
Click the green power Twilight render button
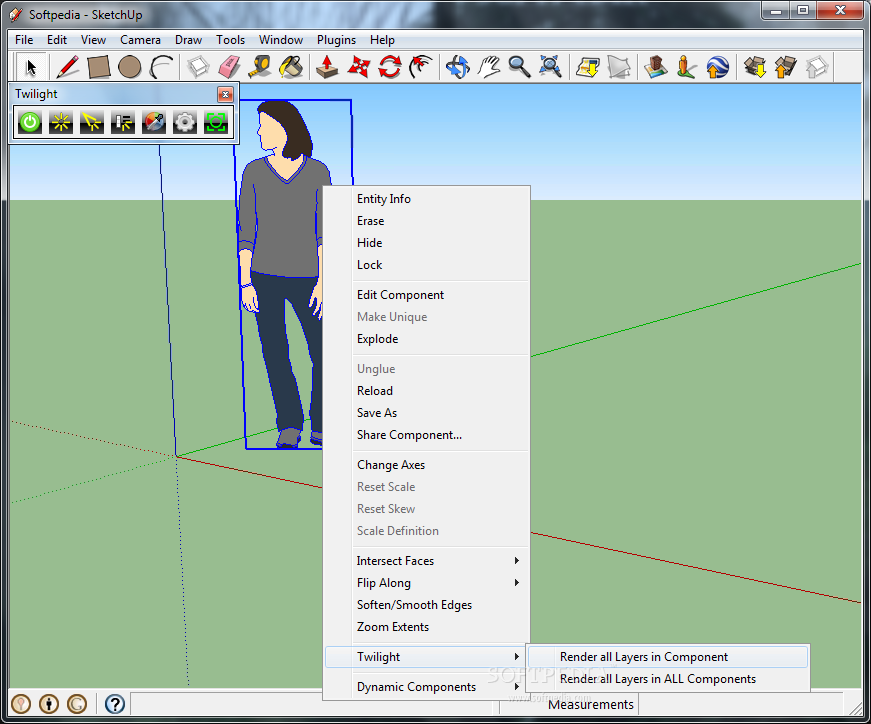[x=29, y=122]
